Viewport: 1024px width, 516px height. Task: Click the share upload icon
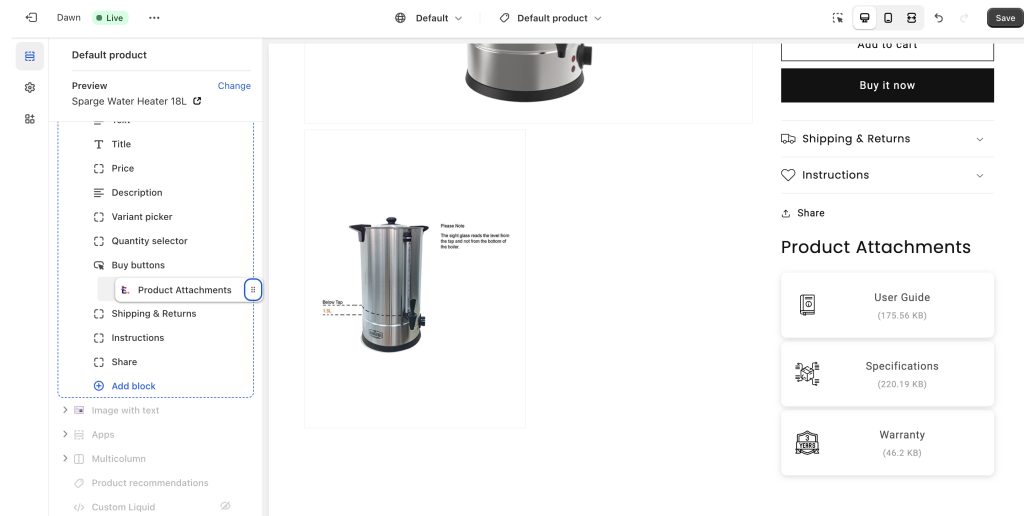coord(786,214)
